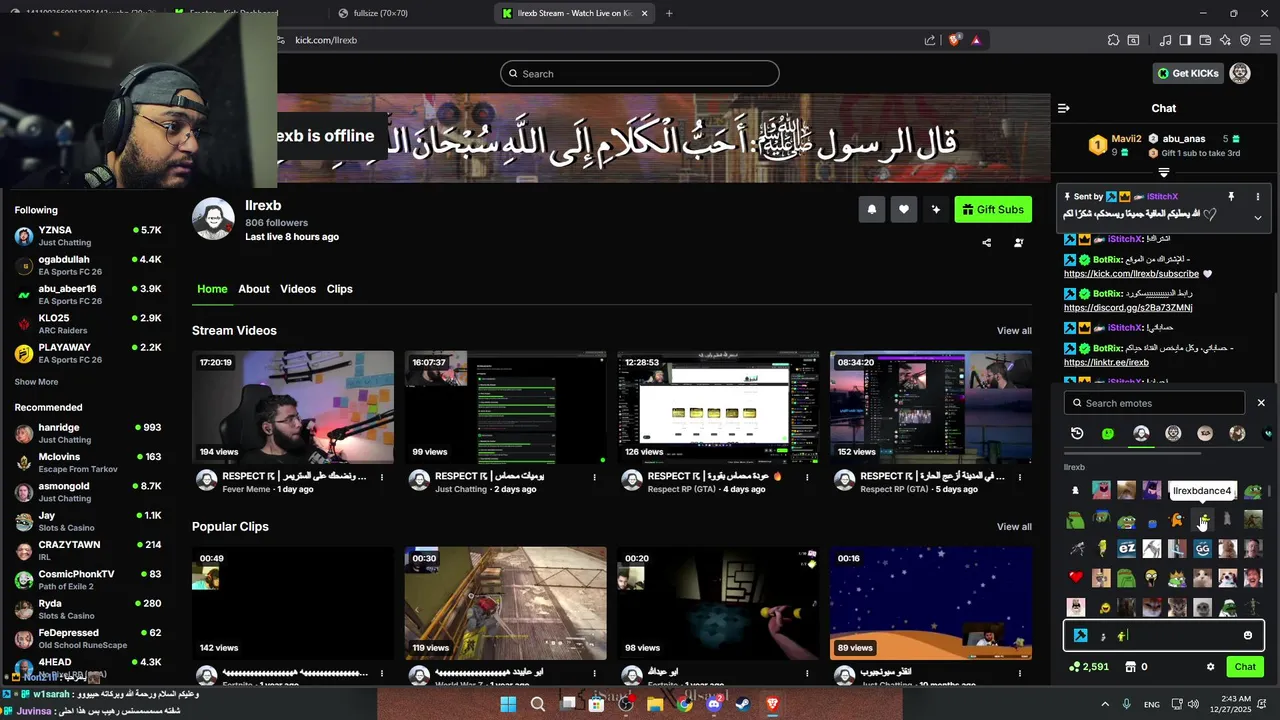
Task: Send message with the Chat button
Action: [x=1245, y=667]
